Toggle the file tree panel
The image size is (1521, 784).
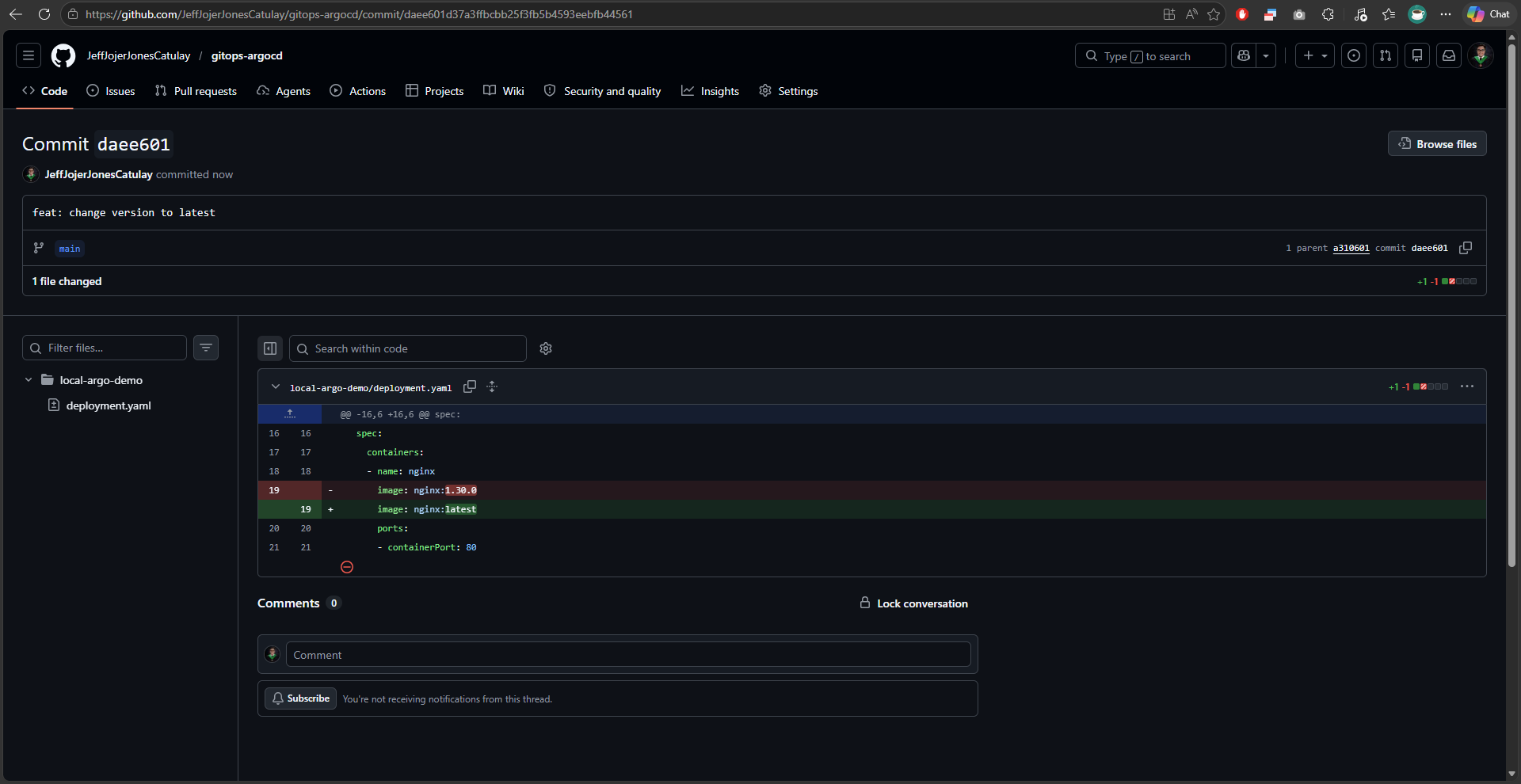click(x=270, y=348)
